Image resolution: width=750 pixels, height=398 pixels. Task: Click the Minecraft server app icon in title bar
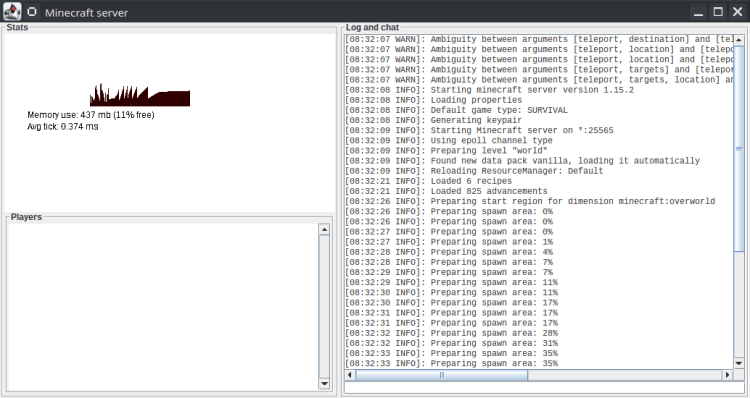(12, 11)
